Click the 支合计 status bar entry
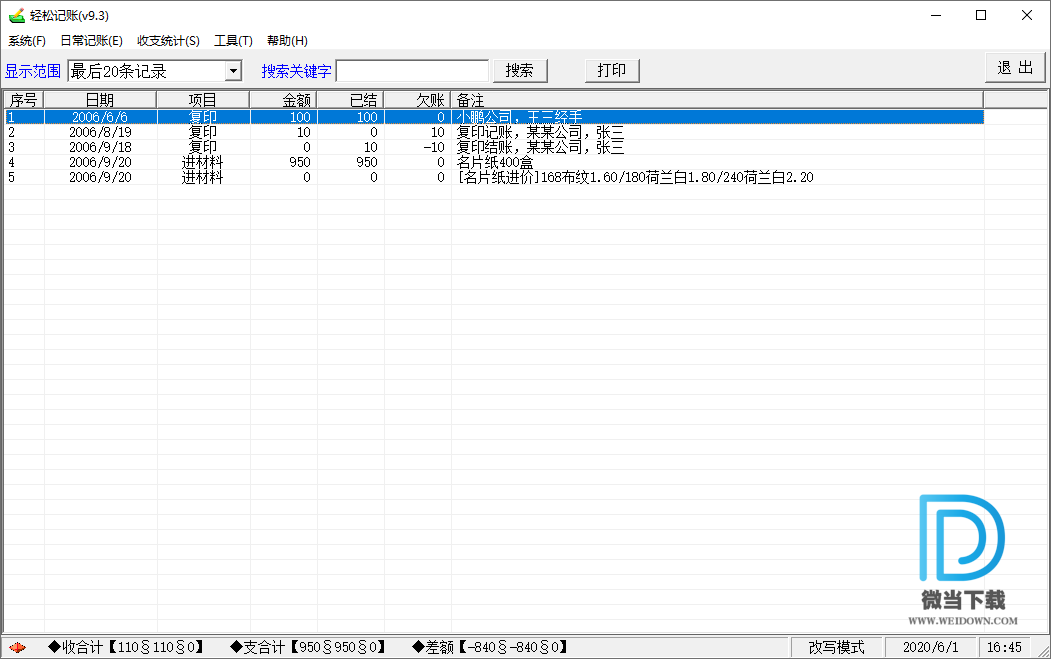1051x659 pixels. [x=308, y=648]
